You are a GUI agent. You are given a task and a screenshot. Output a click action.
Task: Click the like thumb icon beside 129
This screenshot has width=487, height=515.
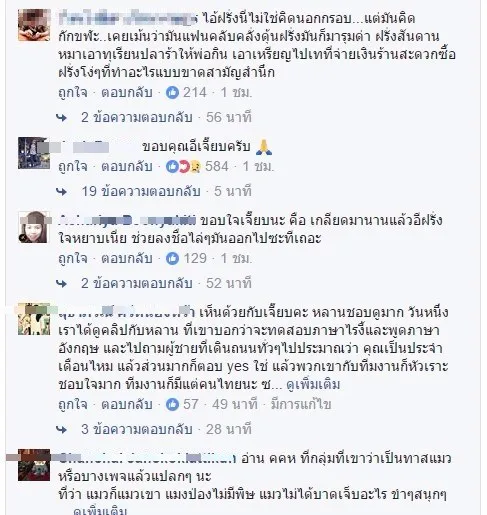pos(172,258)
